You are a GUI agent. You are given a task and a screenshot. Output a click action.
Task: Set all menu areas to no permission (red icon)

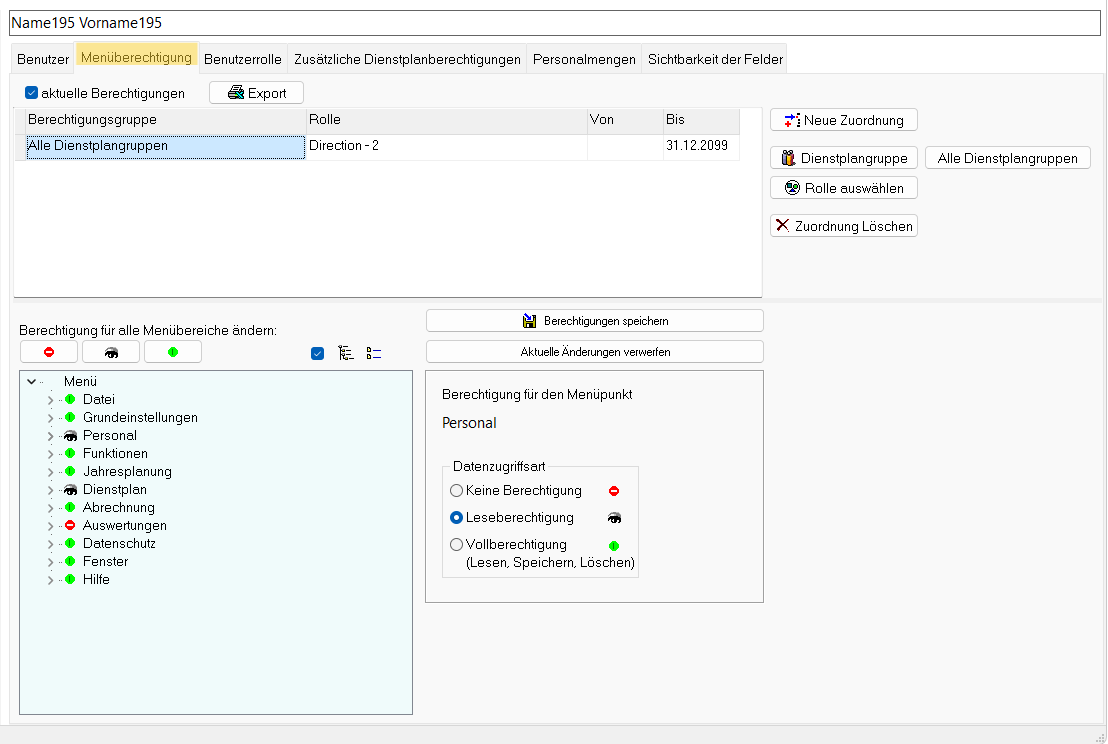48,352
